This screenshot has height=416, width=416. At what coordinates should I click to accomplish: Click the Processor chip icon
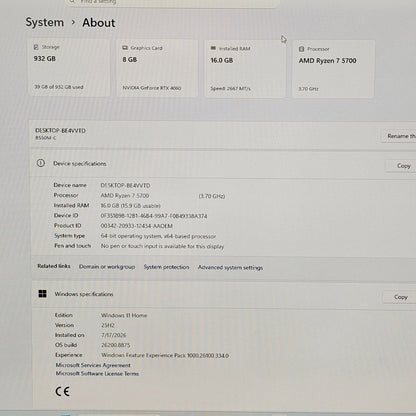301,49
